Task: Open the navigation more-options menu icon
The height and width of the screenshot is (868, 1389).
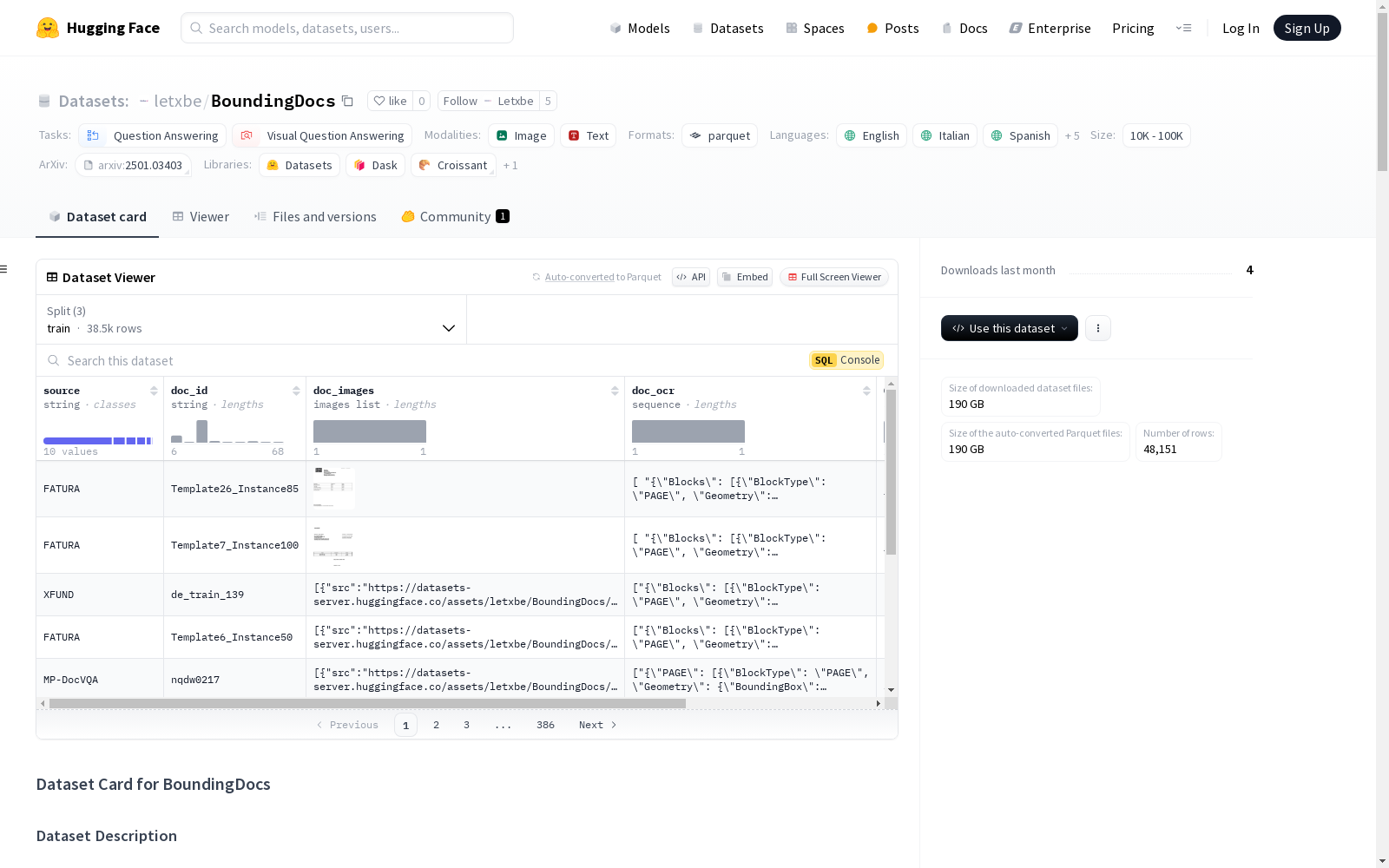Action: pos(1183,28)
